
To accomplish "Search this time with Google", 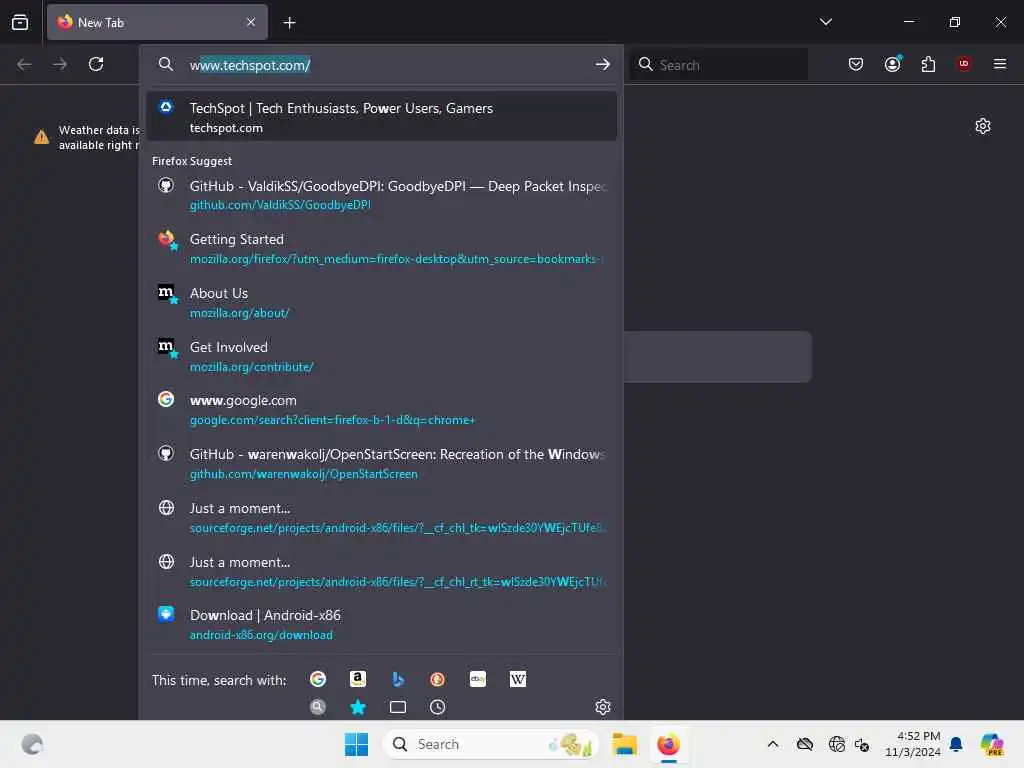I will pyautogui.click(x=318, y=679).
